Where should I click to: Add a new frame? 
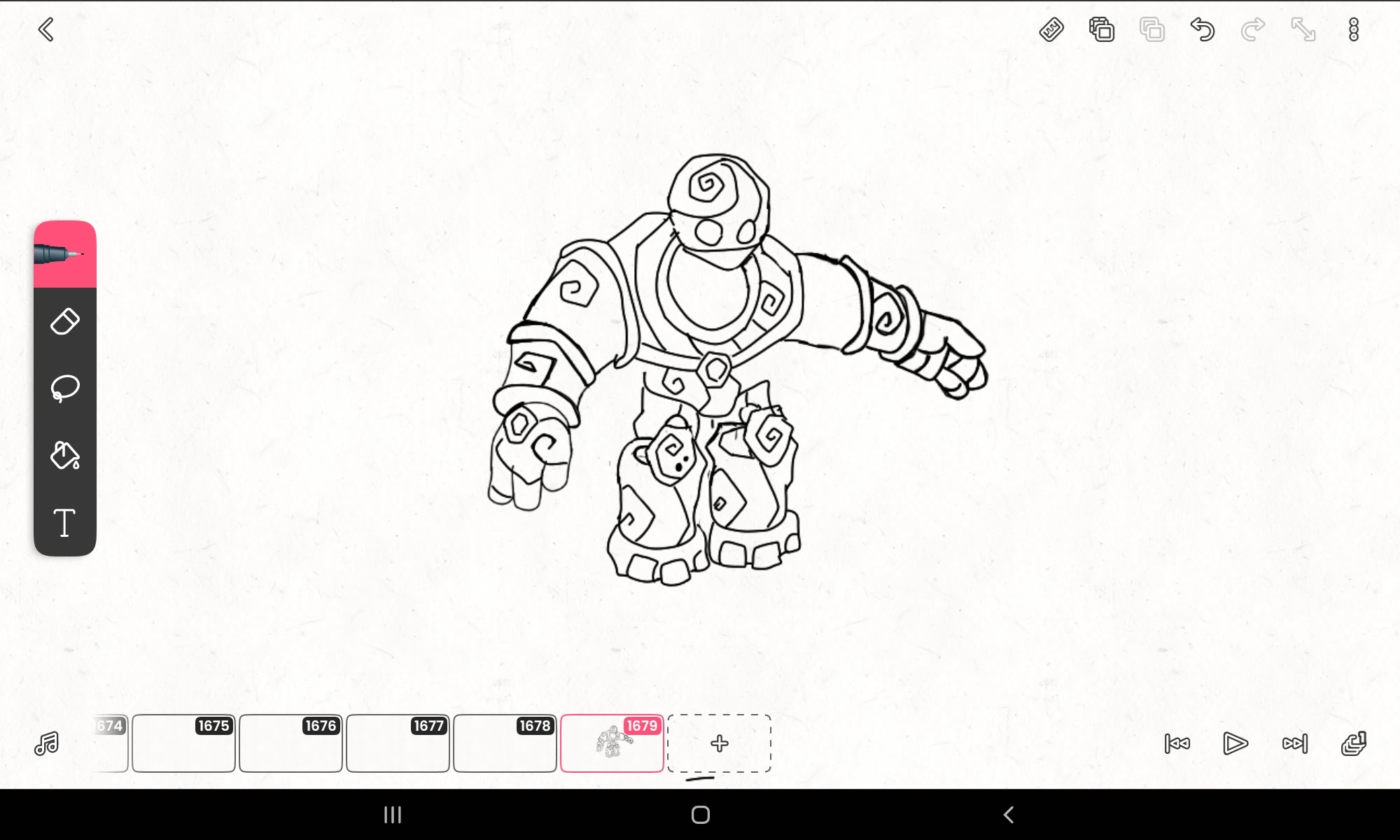(719, 743)
